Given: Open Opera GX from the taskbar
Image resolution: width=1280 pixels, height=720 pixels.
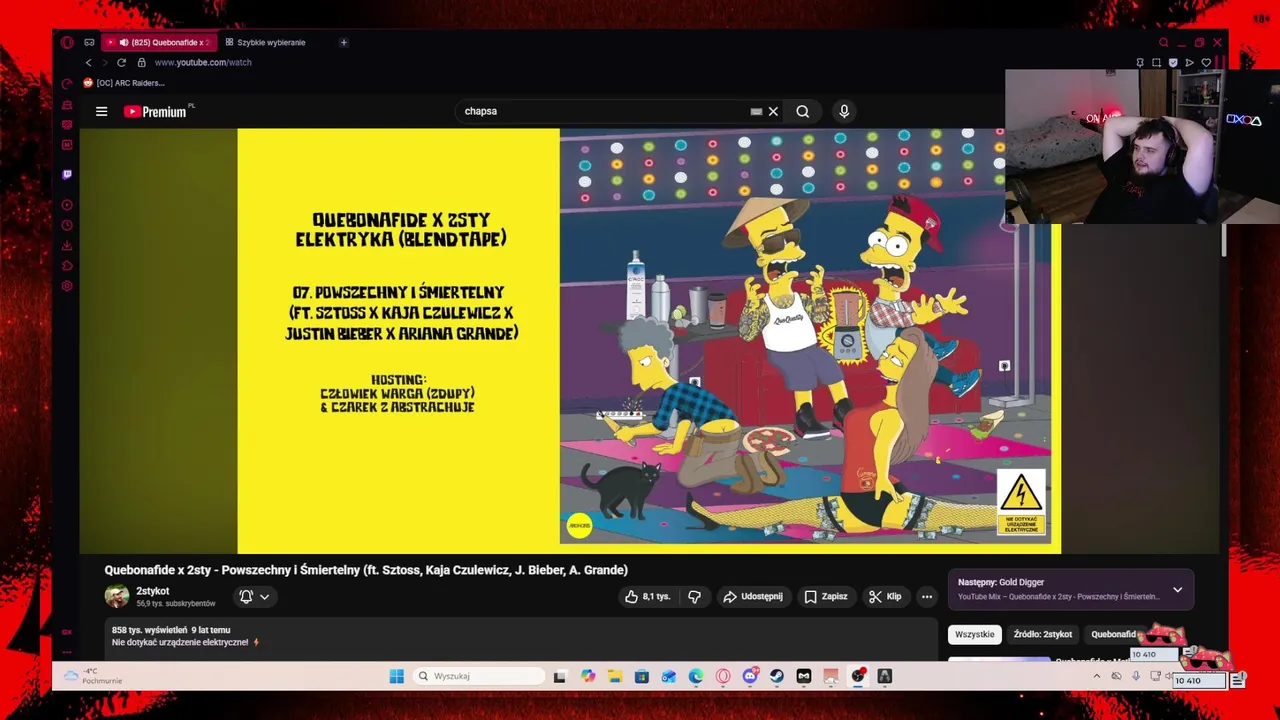Looking at the screenshot, I should [x=723, y=676].
